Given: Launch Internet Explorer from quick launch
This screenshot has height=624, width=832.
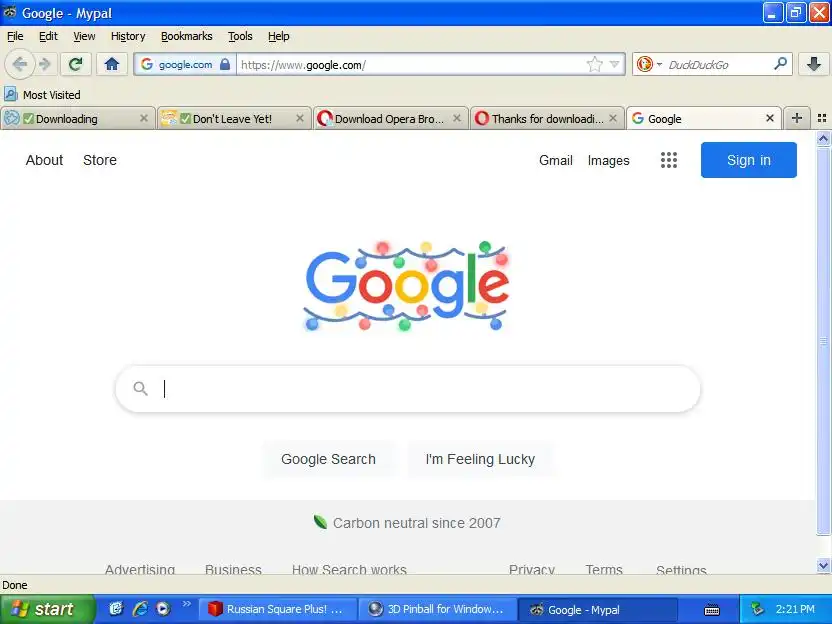Looking at the screenshot, I should 140,609.
